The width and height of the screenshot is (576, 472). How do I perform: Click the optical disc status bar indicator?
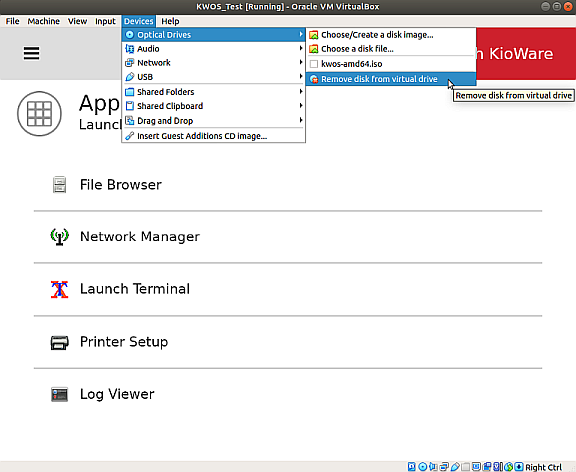(423, 466)
